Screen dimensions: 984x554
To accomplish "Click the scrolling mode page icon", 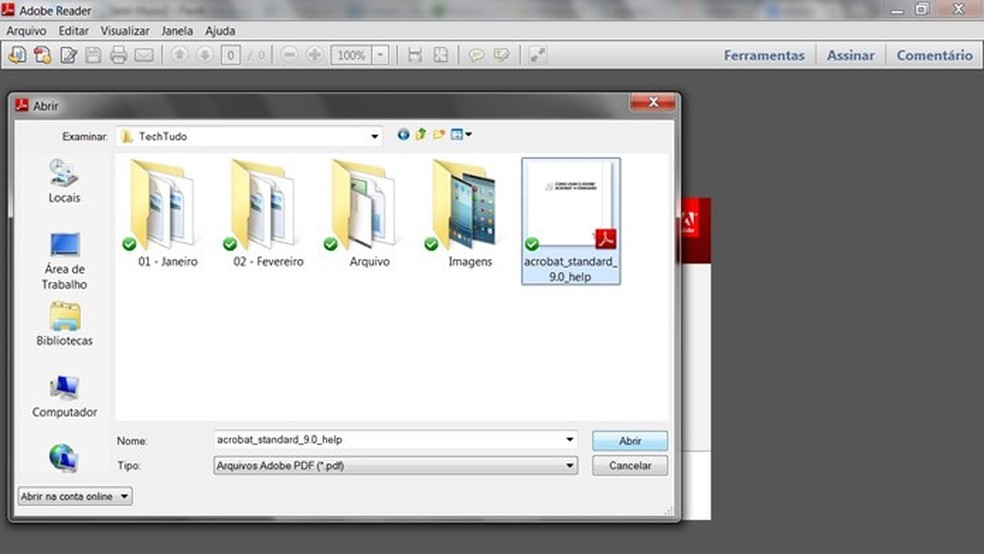I will tap(415, 55).
